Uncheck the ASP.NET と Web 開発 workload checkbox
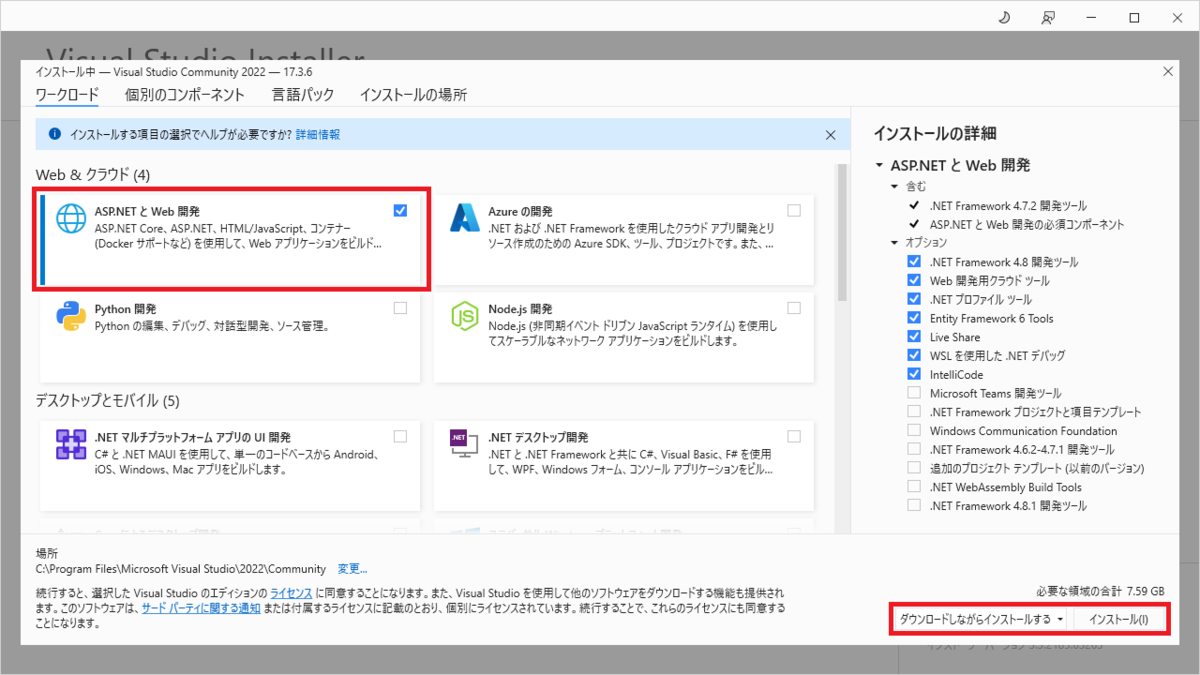Screen dimensions: 1200x675 (x=401, y=211)
